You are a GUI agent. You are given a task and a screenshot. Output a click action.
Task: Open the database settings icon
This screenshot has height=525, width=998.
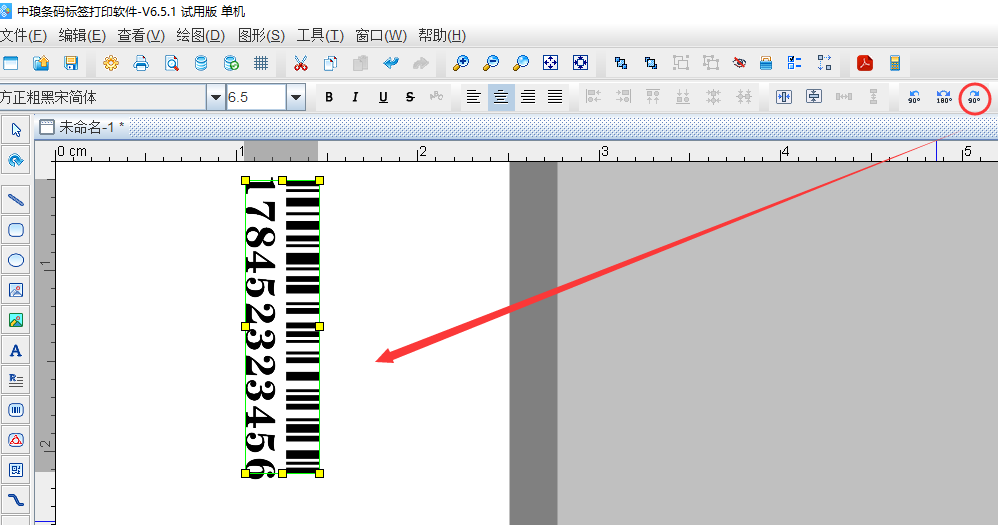click(x=201, y=63)
